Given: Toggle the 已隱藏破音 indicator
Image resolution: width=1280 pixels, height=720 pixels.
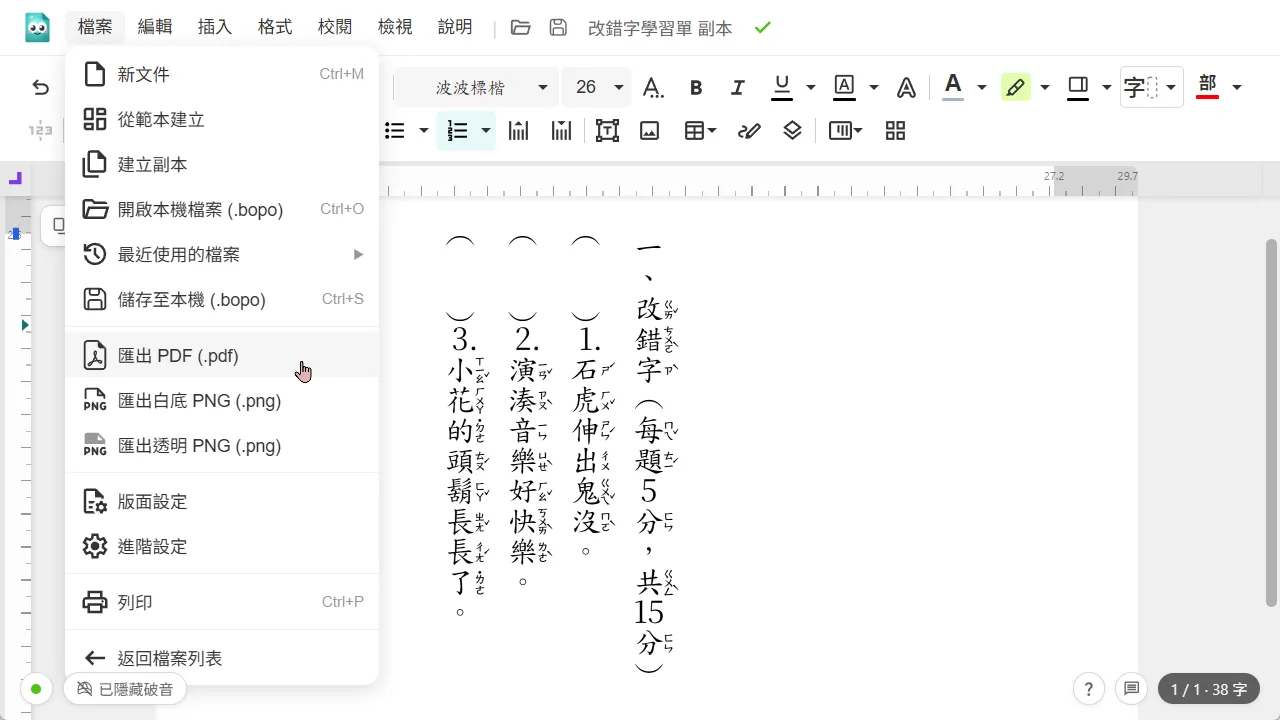Looking at the screenshot, I should tap(125, 689).
